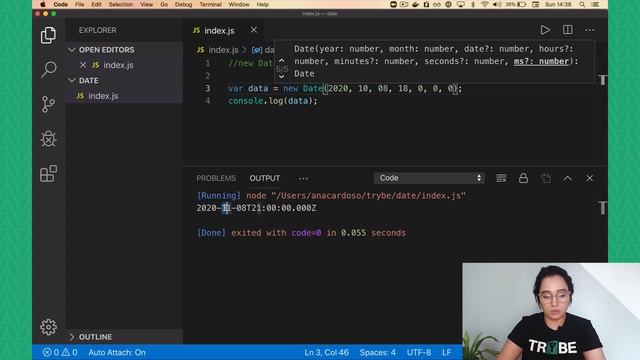640x360 pixels.
Task: Show more panel tabs via ellipsis
Action: [303, 178]
